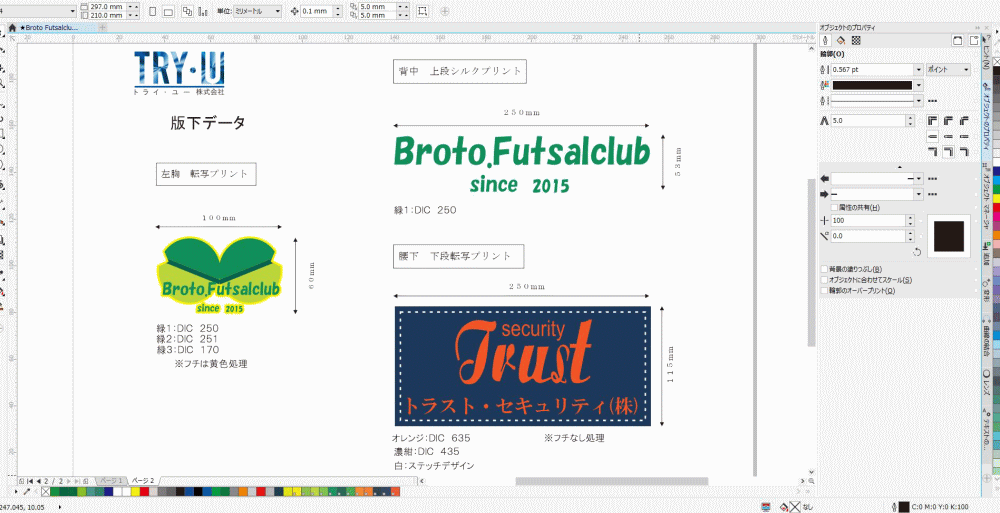Click the all pages layout icon
The width and height of the screenshot is (1000, 513).
click(188, 11)
